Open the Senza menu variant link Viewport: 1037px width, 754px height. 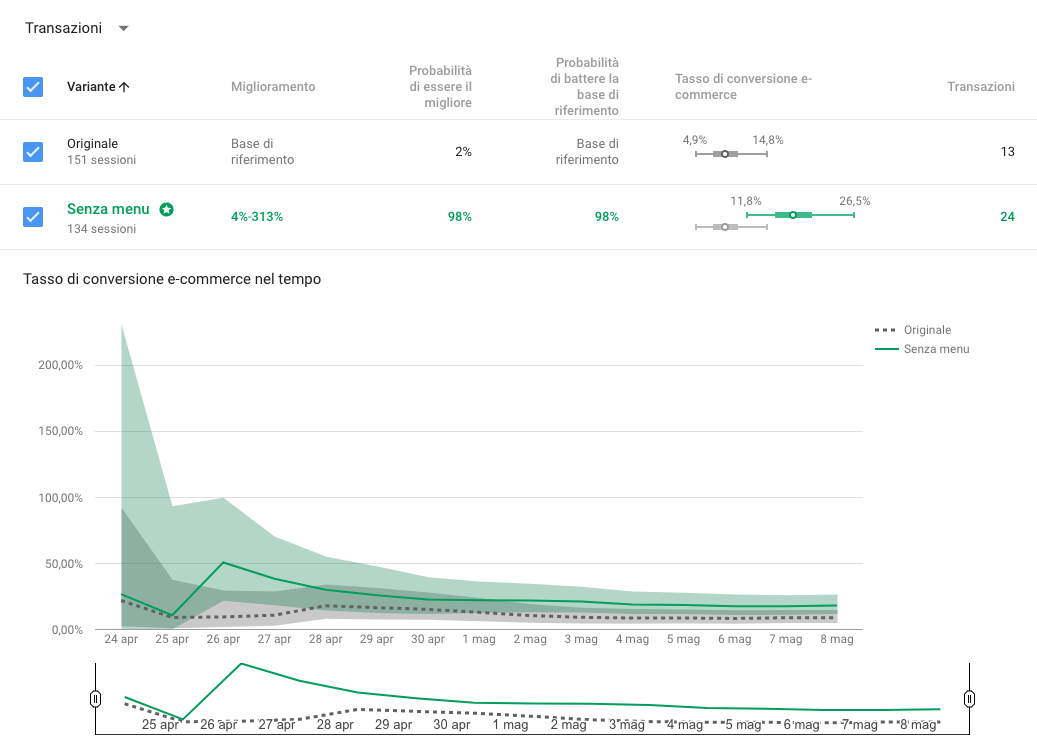[108, 209]
